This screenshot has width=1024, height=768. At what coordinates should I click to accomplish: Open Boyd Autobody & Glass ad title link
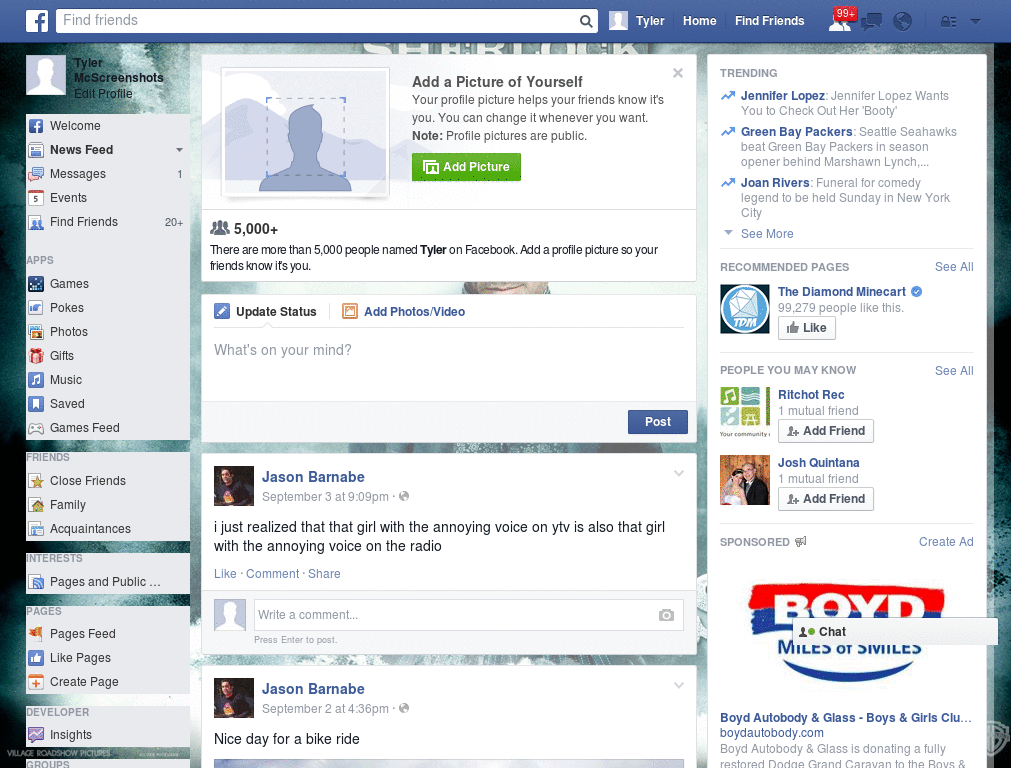[846, 718]
